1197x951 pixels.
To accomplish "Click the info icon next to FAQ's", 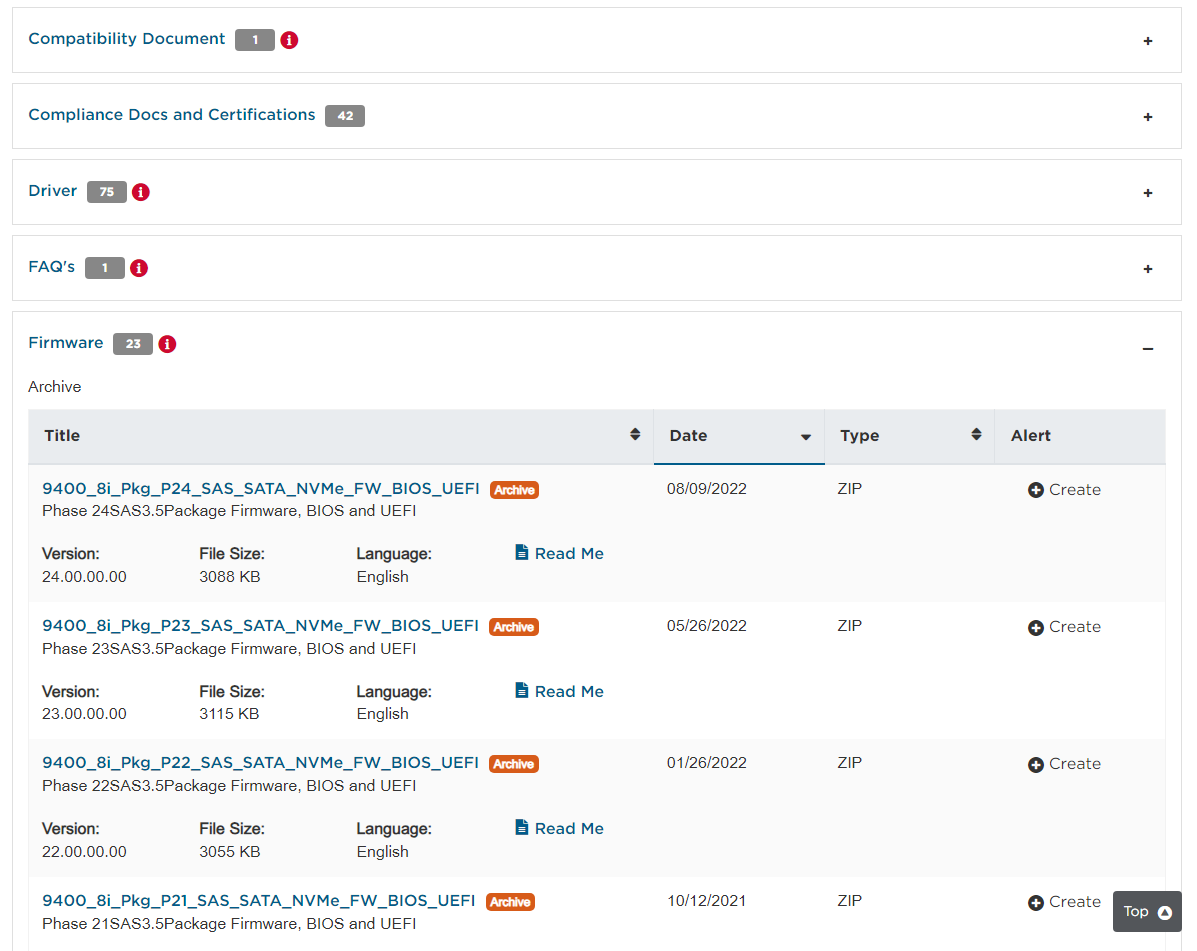I will [139, 268].
